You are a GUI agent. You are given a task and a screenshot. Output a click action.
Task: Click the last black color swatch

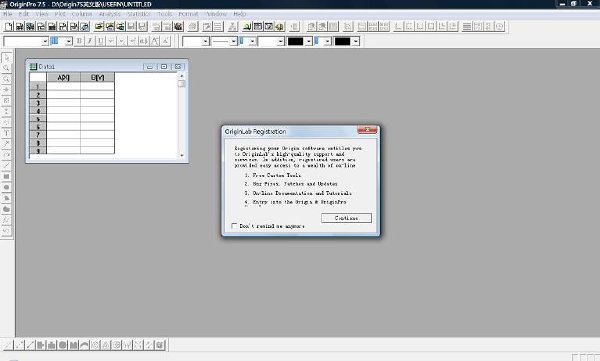point(342,41)
